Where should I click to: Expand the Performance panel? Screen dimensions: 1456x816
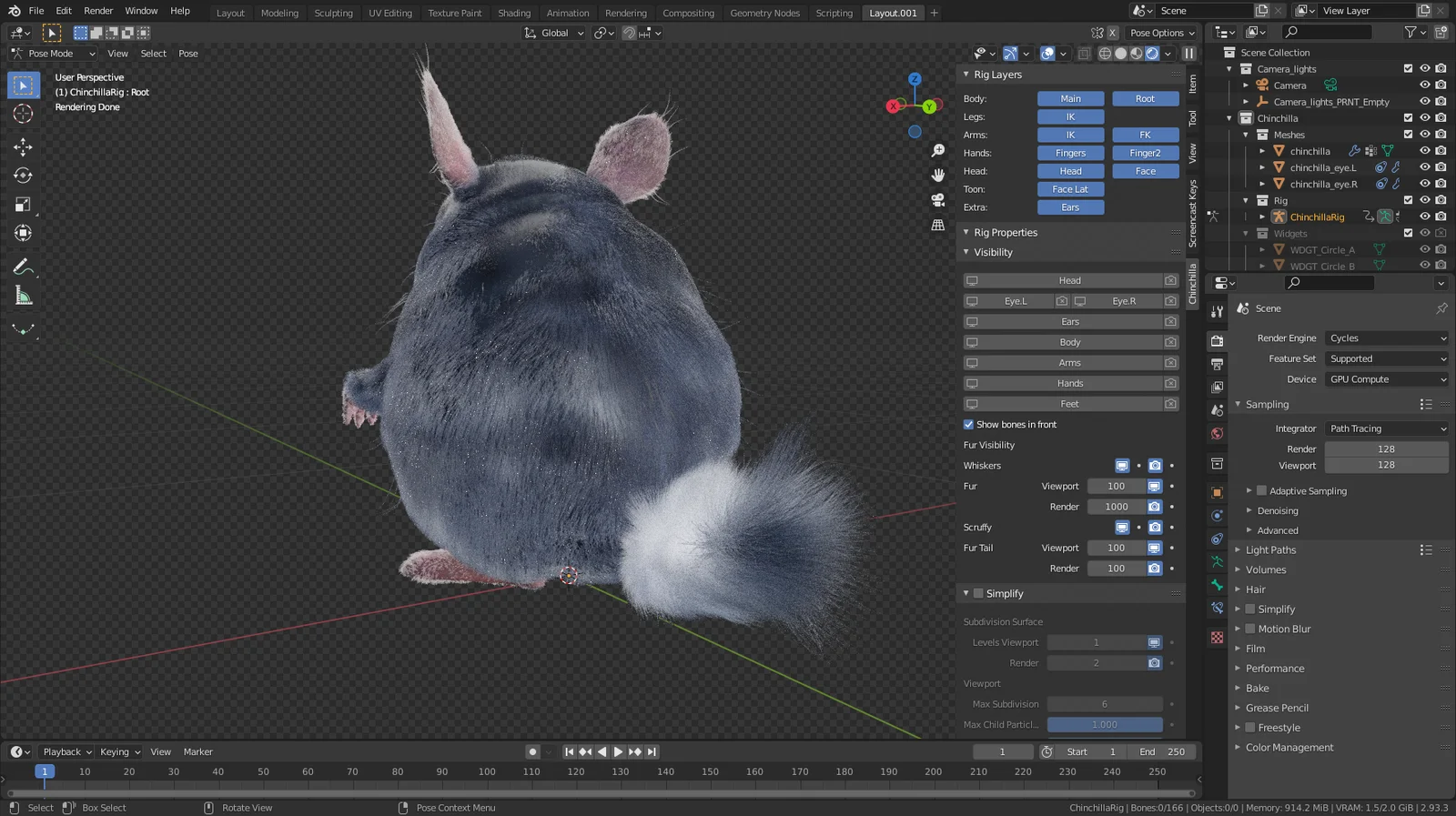click(1275, 669)
